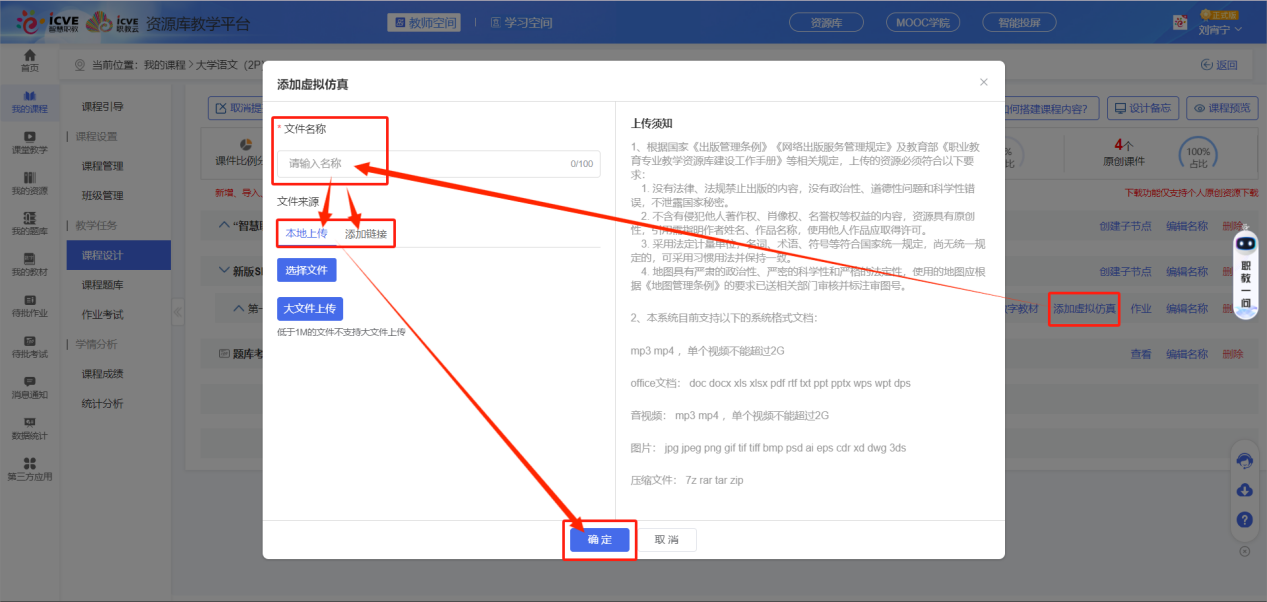Click the download cloud icon at right

click(1245, 490)
